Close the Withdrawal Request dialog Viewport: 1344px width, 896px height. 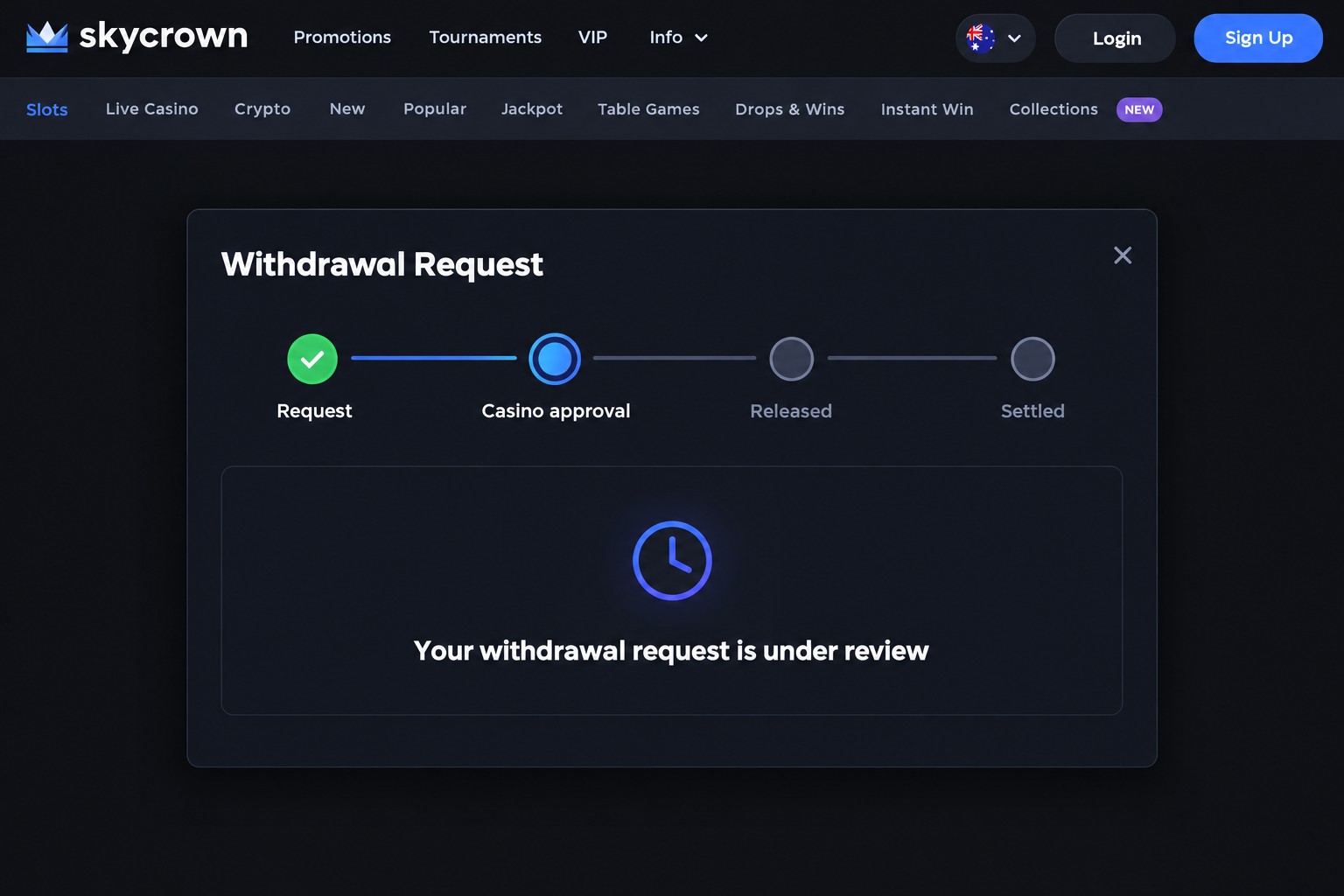click(1123, 255)
